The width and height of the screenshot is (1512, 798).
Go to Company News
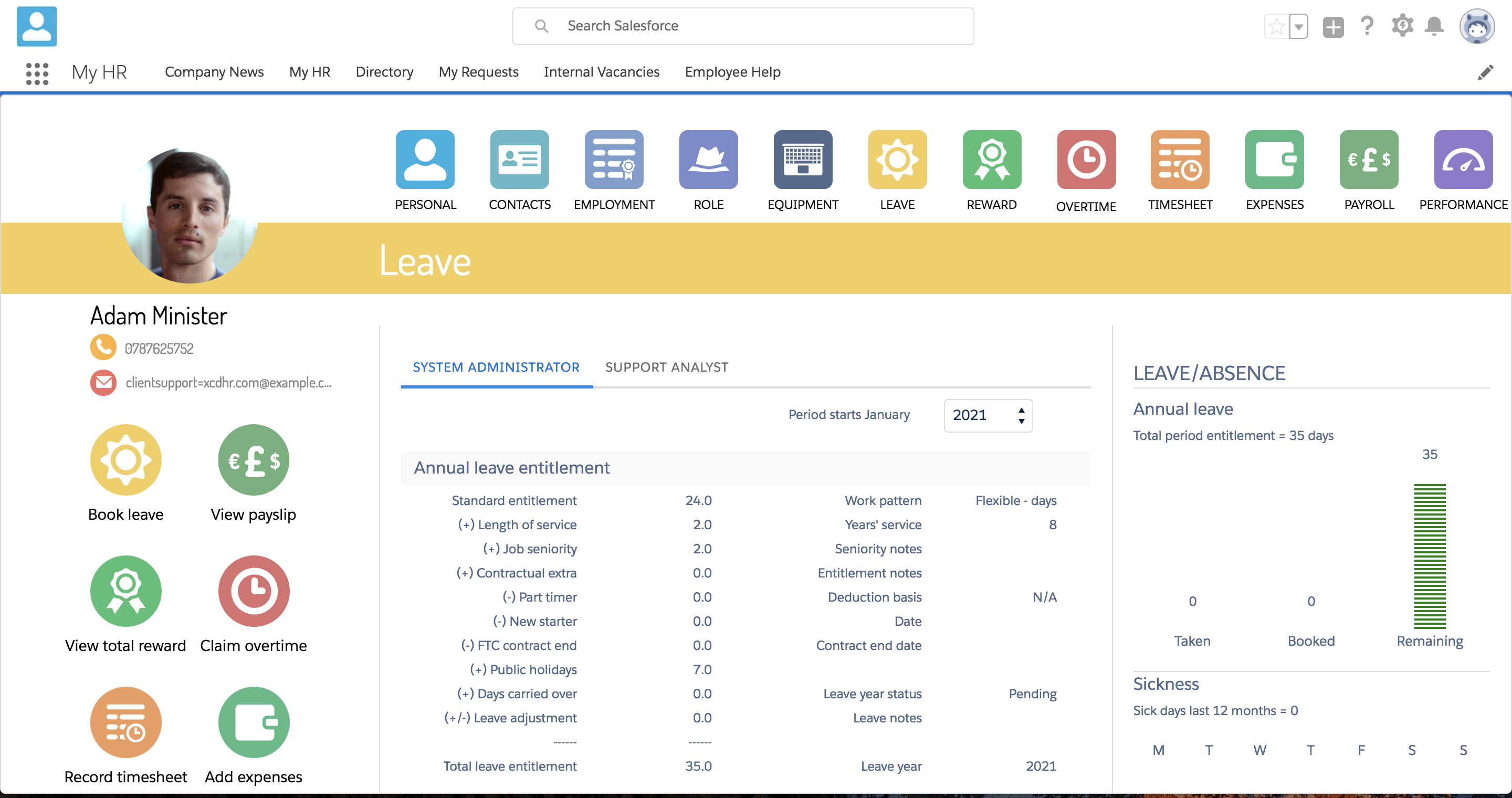point(214,71)
